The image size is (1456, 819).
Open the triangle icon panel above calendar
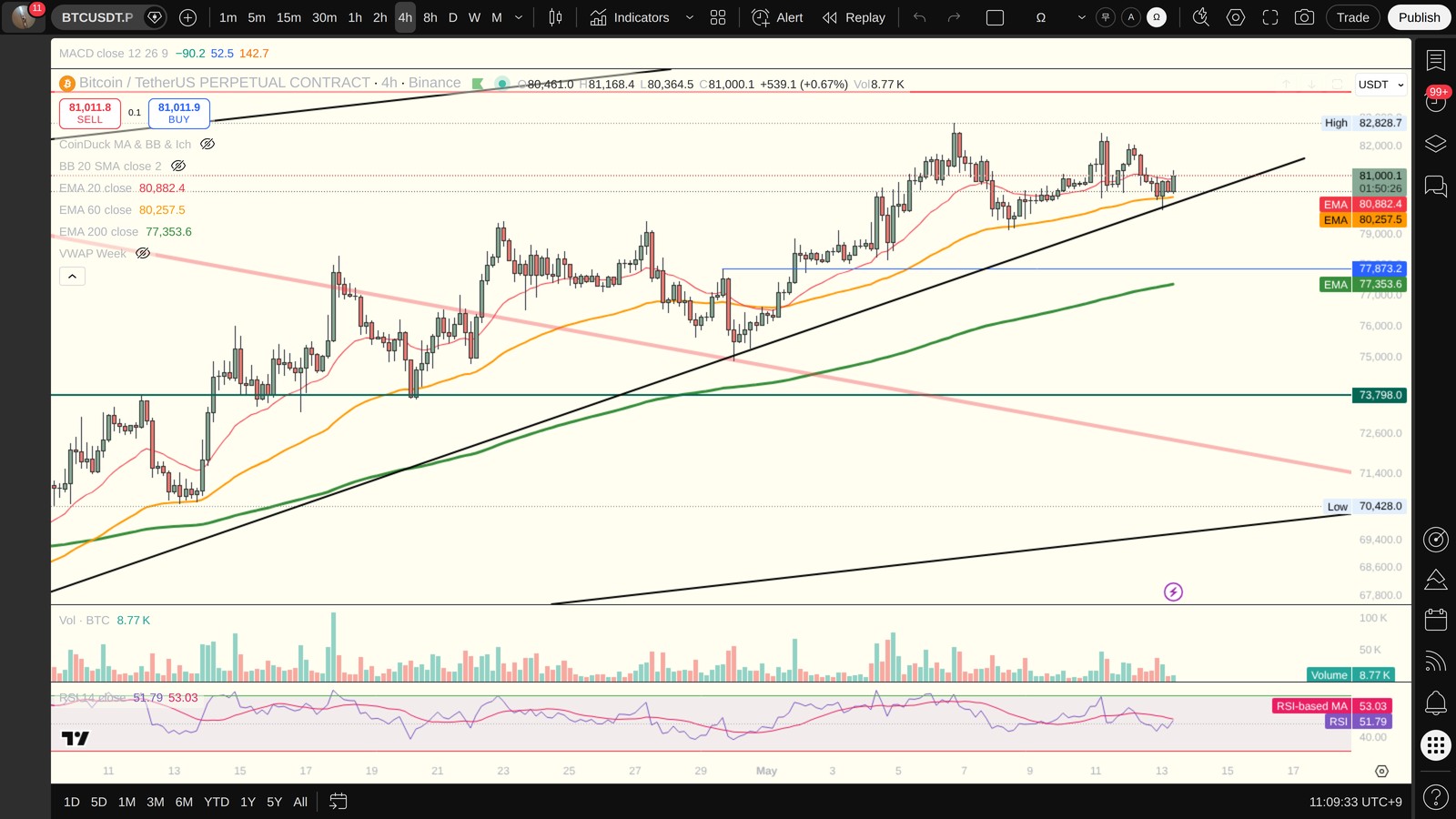[x=1436, y=580]
